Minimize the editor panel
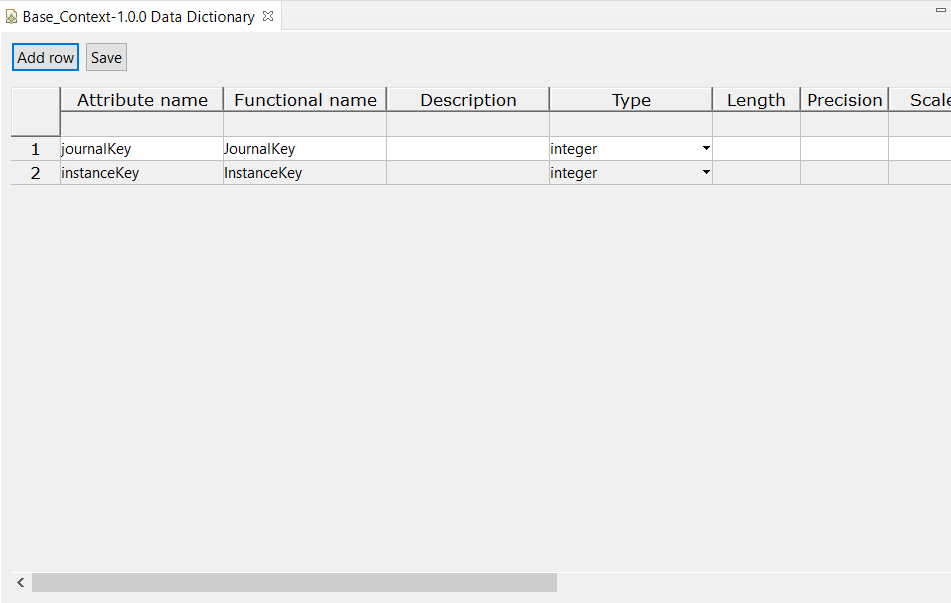Screen dimensions: 951x603 pos(941,10)
